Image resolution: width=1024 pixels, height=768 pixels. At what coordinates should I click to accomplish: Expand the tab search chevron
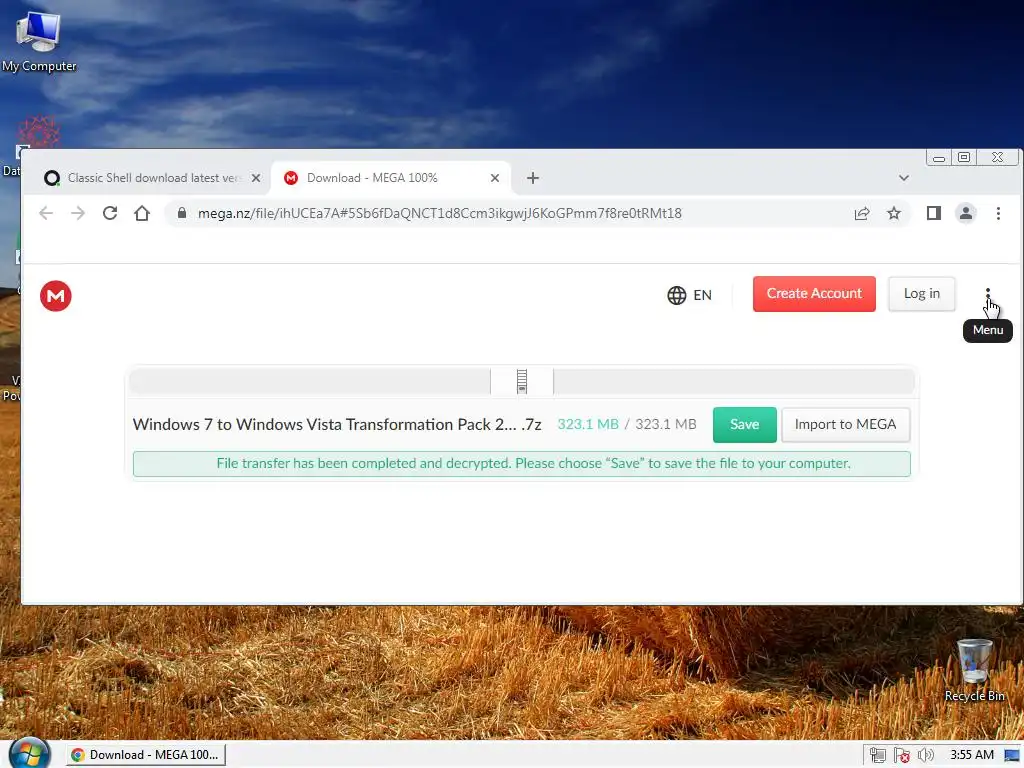[x=904, y=178]
